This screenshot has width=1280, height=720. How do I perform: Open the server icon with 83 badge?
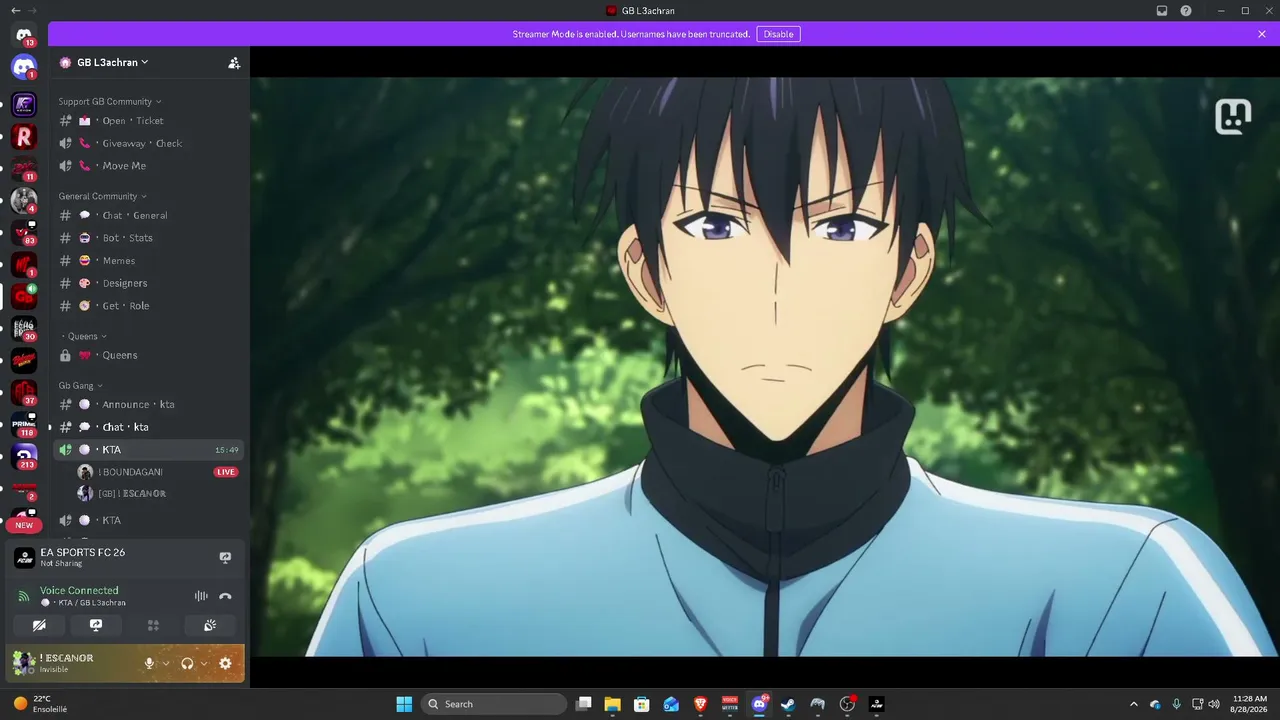[x=24, y=232]
